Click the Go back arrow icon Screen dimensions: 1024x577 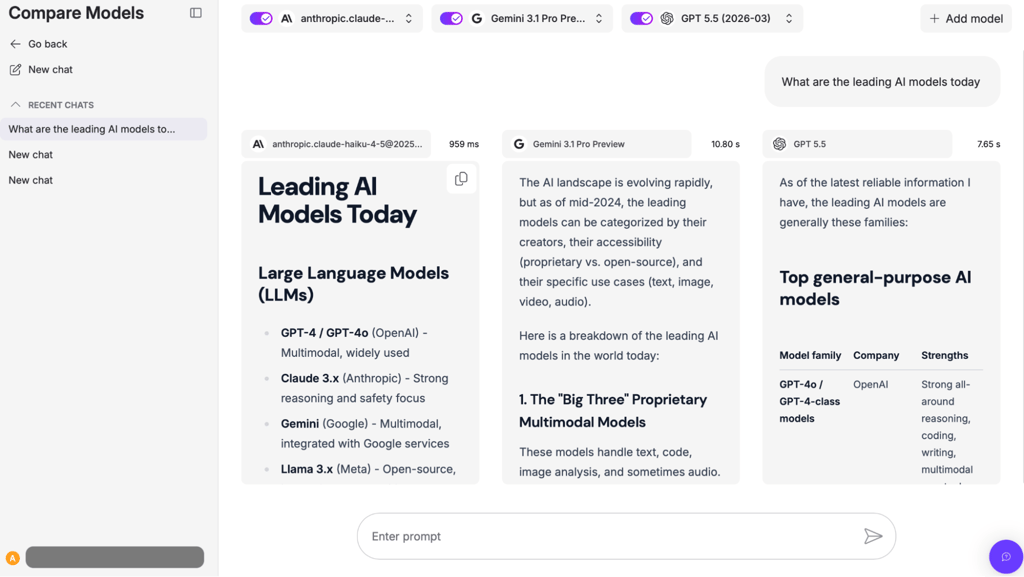point(16,44)
